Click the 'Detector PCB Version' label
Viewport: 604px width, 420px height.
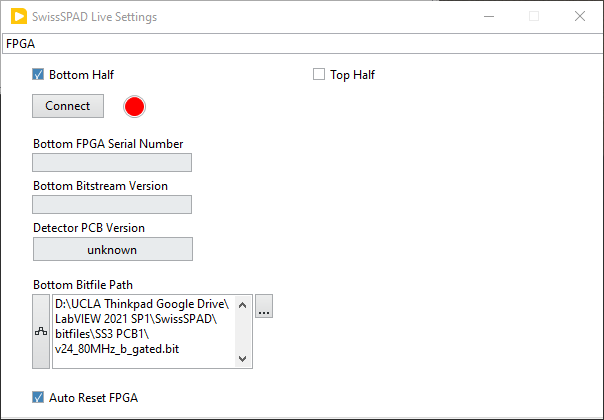[x=89, y=228]
